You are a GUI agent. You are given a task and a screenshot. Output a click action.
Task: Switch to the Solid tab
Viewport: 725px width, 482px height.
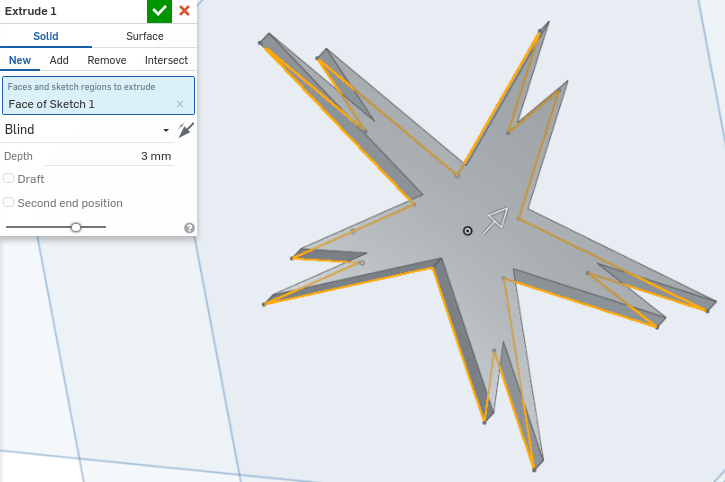(46, 36)
